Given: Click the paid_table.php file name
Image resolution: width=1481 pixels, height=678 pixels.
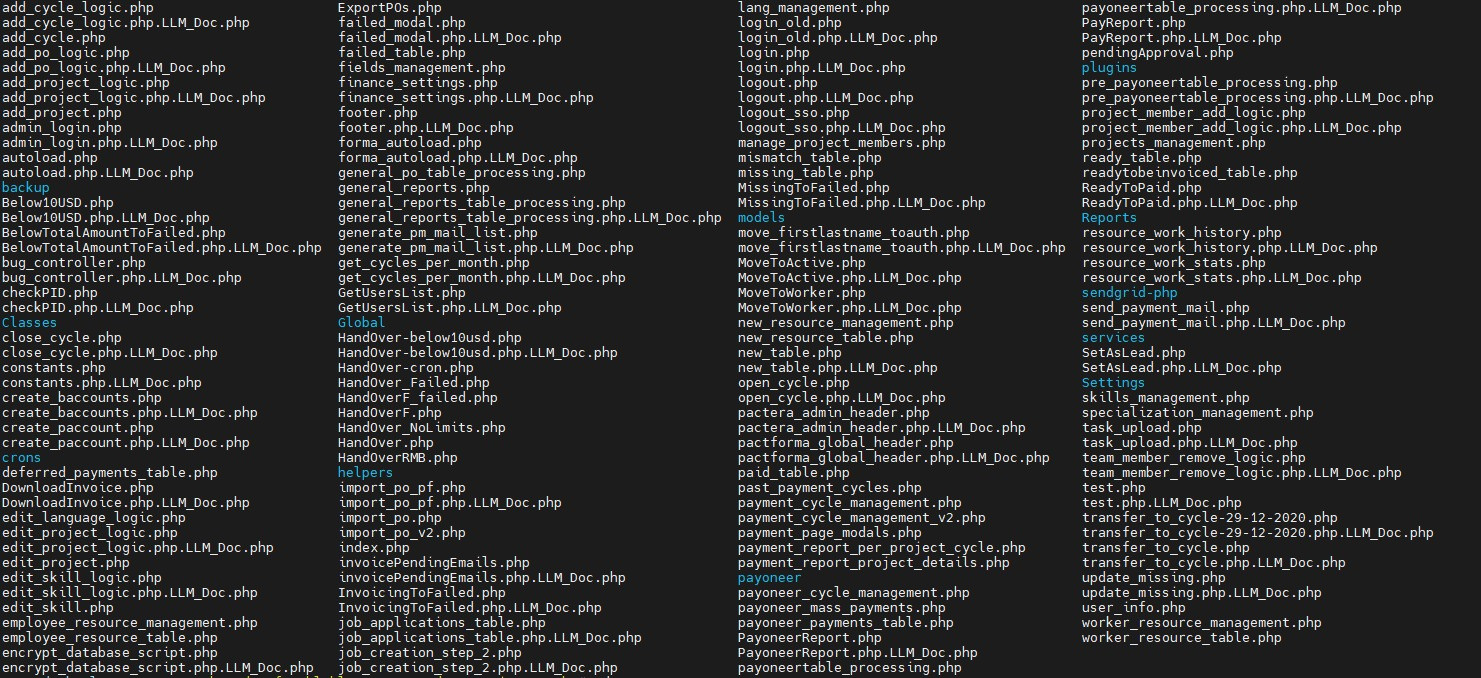Looking at the screenshot, I should tap(794, 473).
